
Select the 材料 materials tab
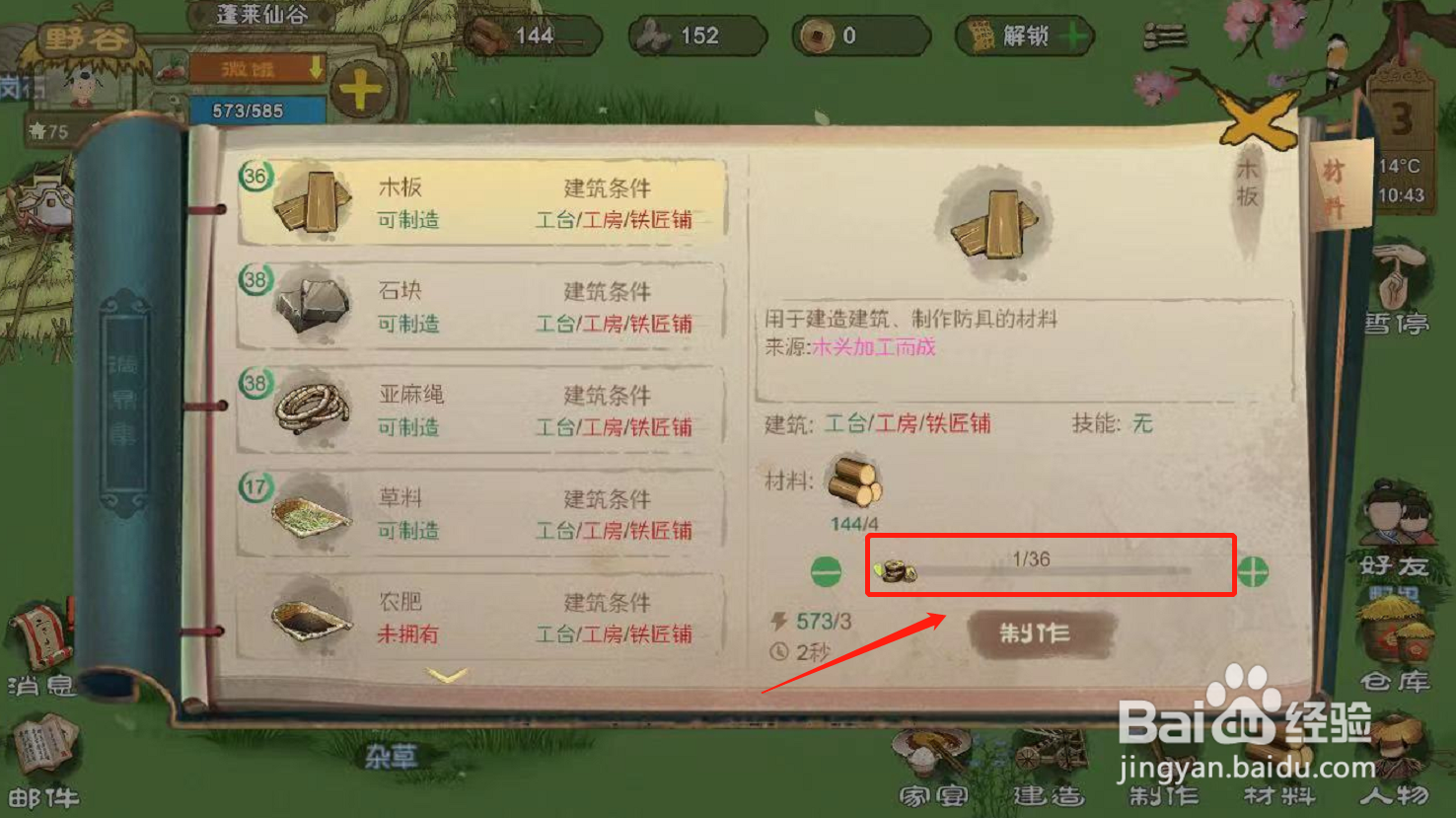[1335, 187]
